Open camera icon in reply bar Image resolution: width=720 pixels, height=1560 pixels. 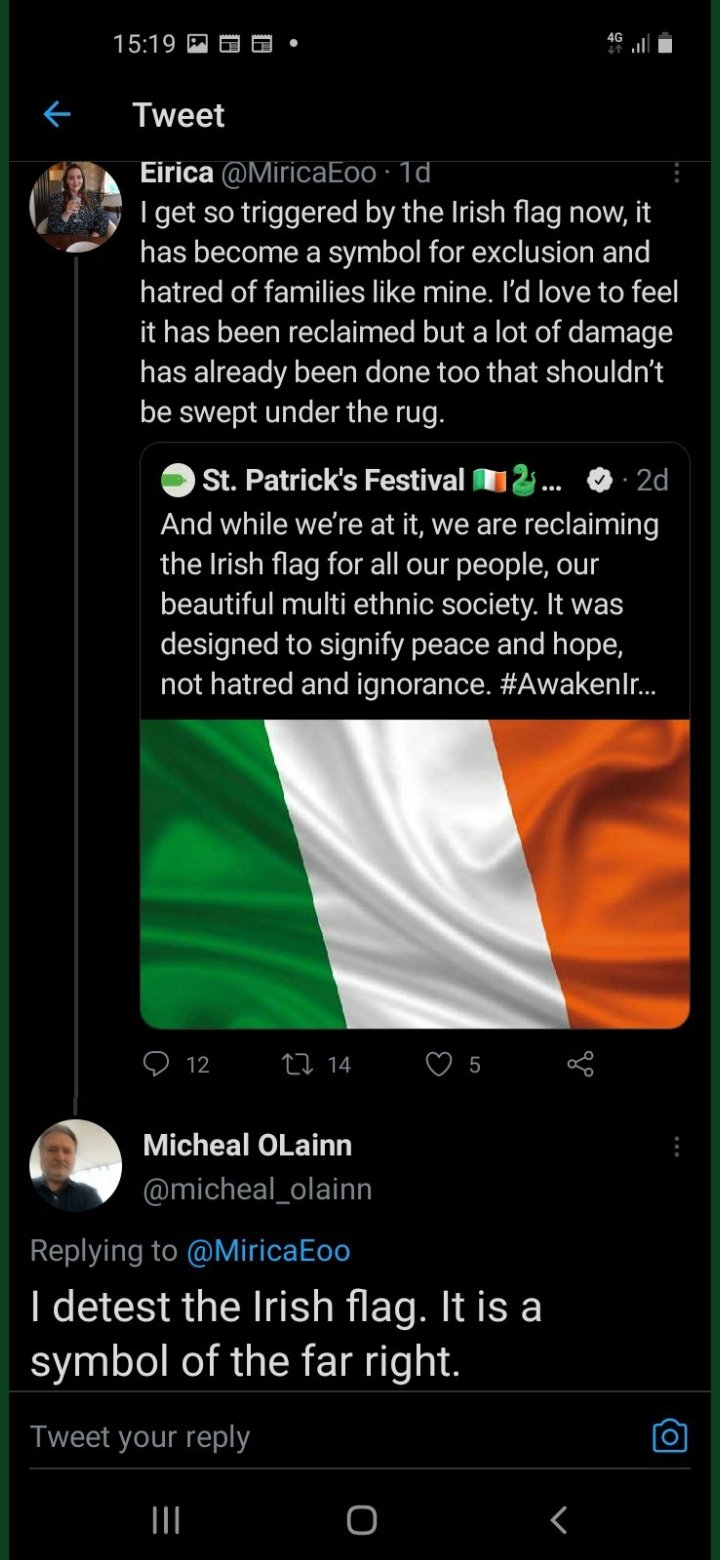(x=670, y=1436)
